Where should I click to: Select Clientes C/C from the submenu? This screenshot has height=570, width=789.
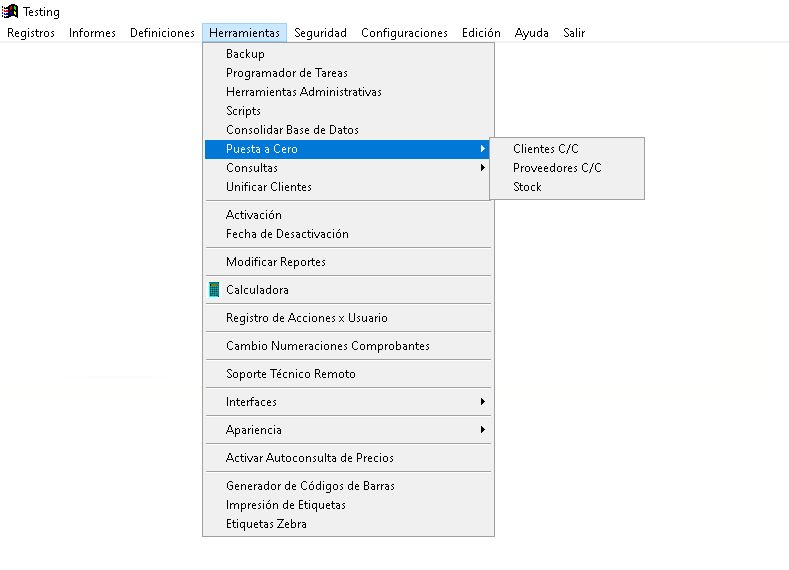545,149
